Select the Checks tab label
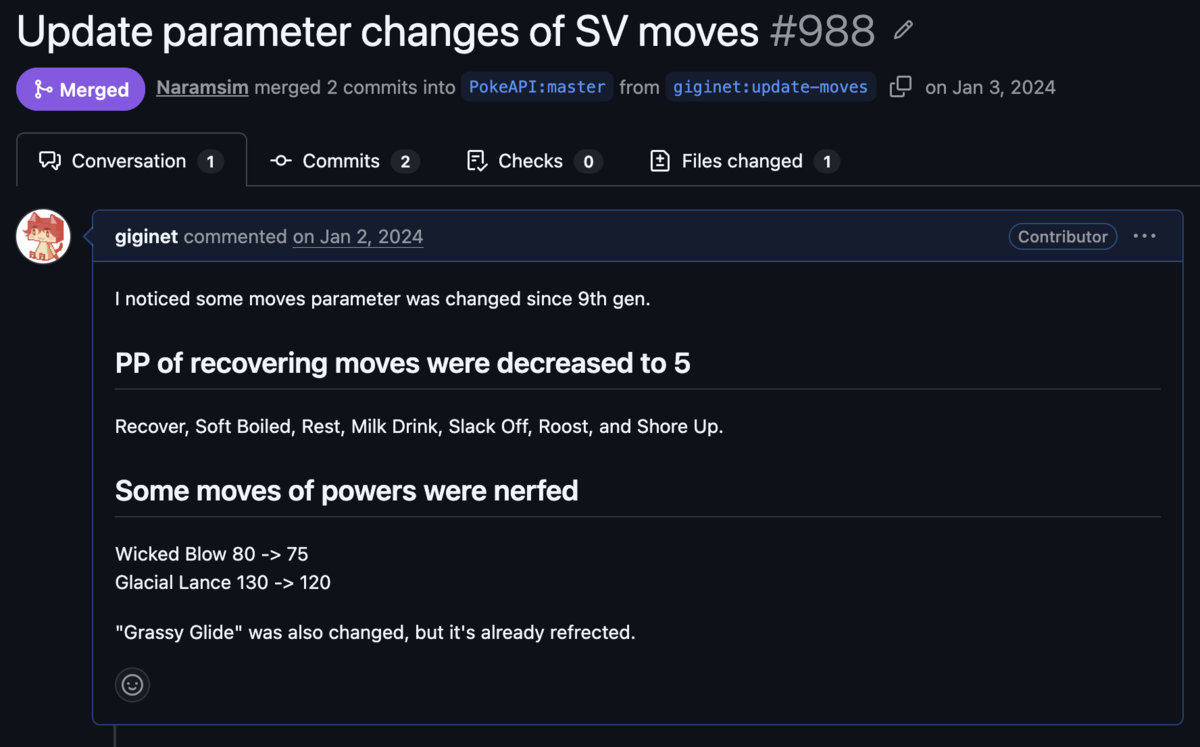 [x=530, y=161]
